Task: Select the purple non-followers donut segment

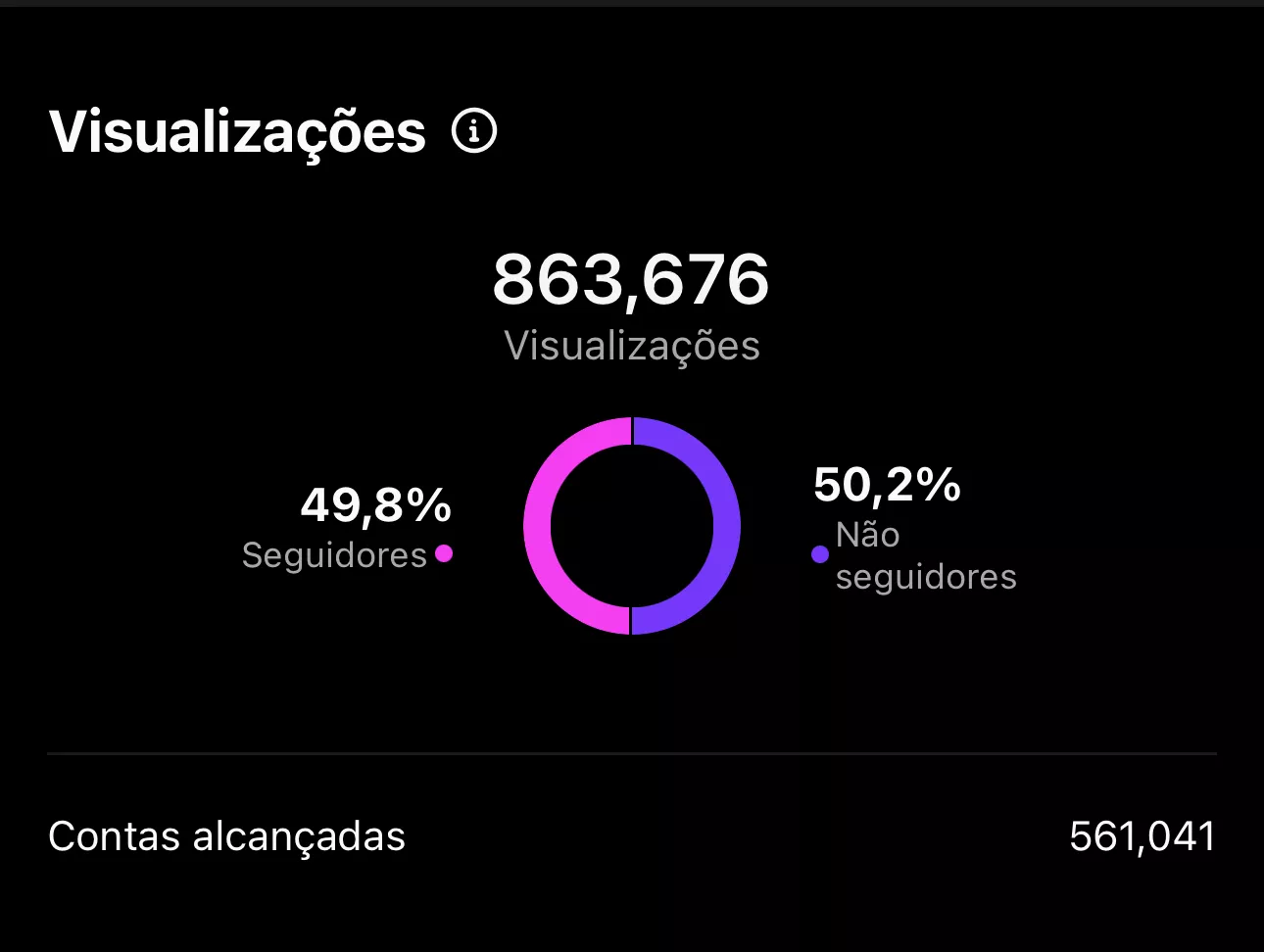Action: 726,526
